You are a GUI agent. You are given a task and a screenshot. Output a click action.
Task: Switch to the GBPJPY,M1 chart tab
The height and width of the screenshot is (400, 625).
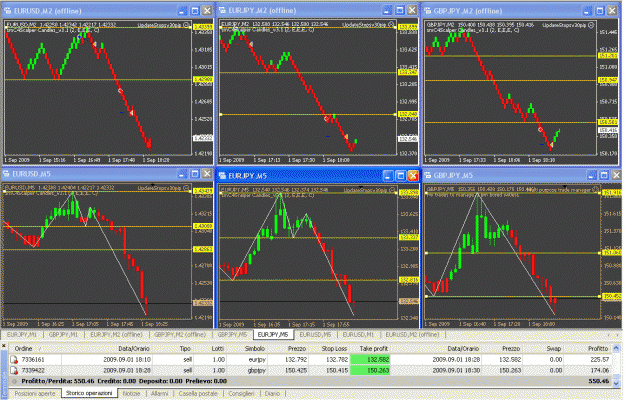point(64,335)
